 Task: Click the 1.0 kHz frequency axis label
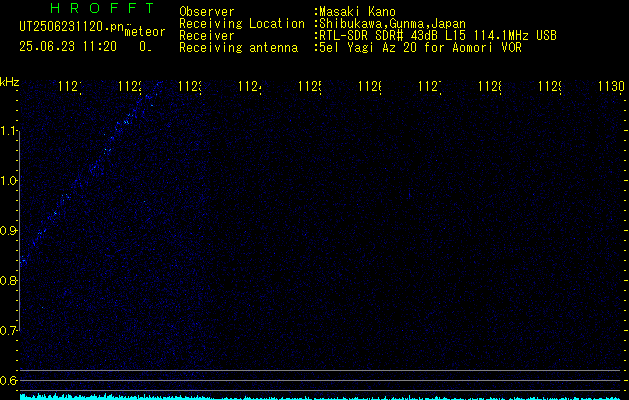(9, 181)
